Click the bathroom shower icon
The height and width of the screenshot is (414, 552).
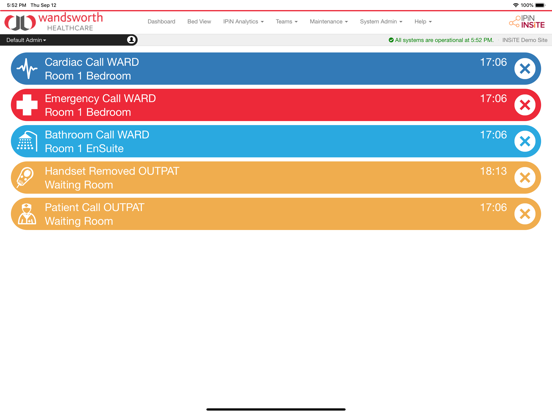27,141
